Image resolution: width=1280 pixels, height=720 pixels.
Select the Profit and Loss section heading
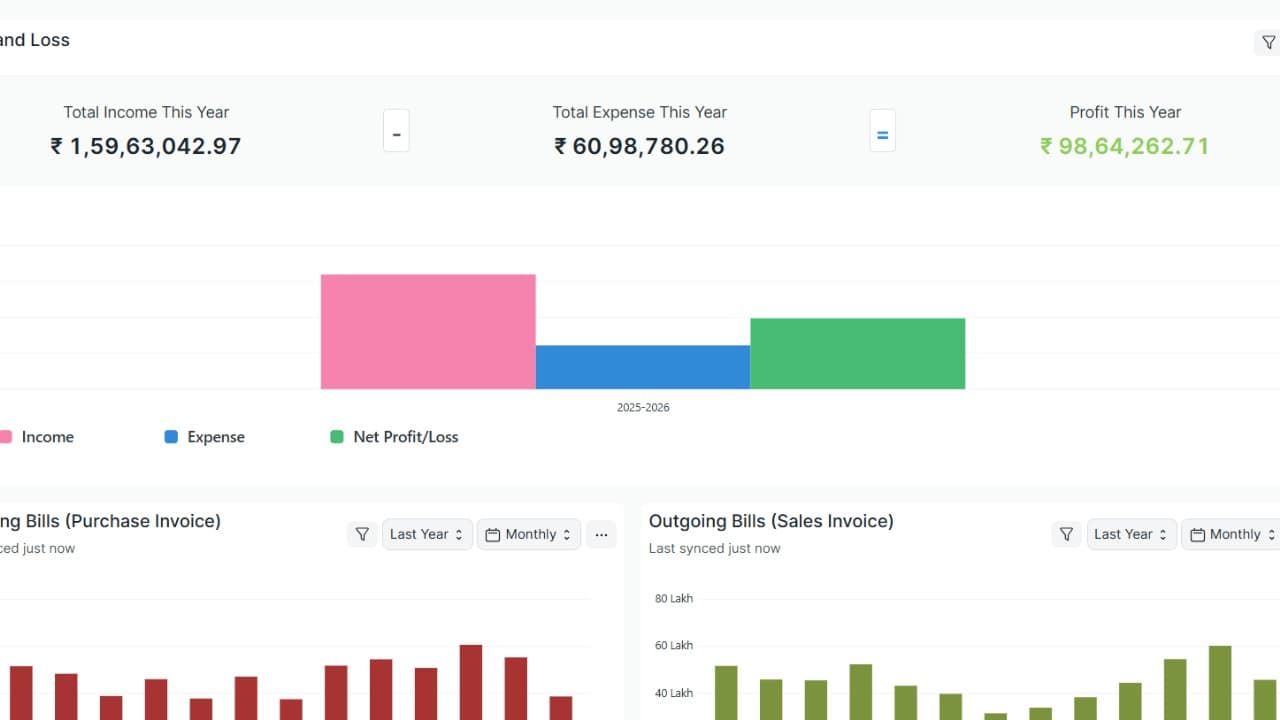[x=35, y=40]
